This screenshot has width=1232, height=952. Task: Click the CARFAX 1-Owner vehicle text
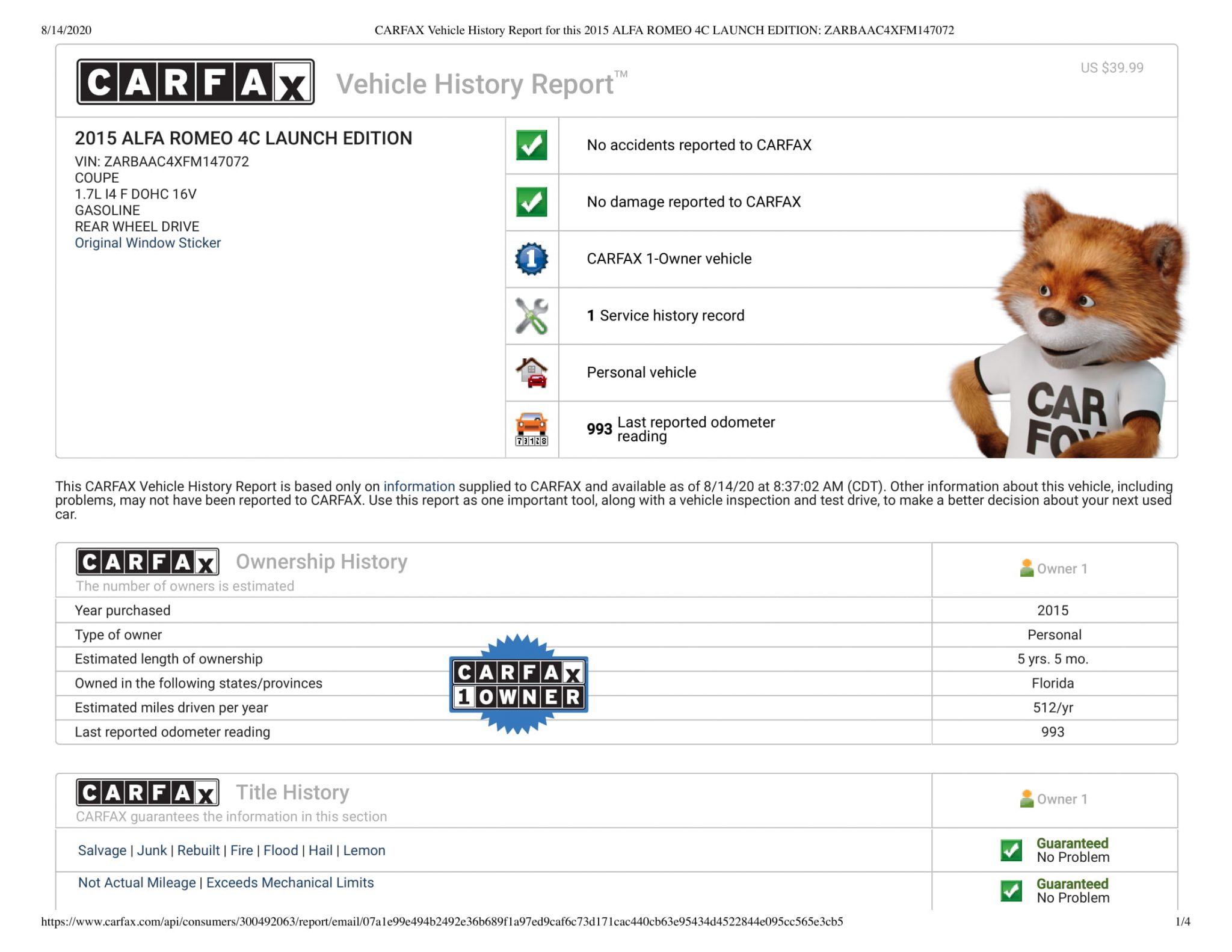tap(669, 259)
